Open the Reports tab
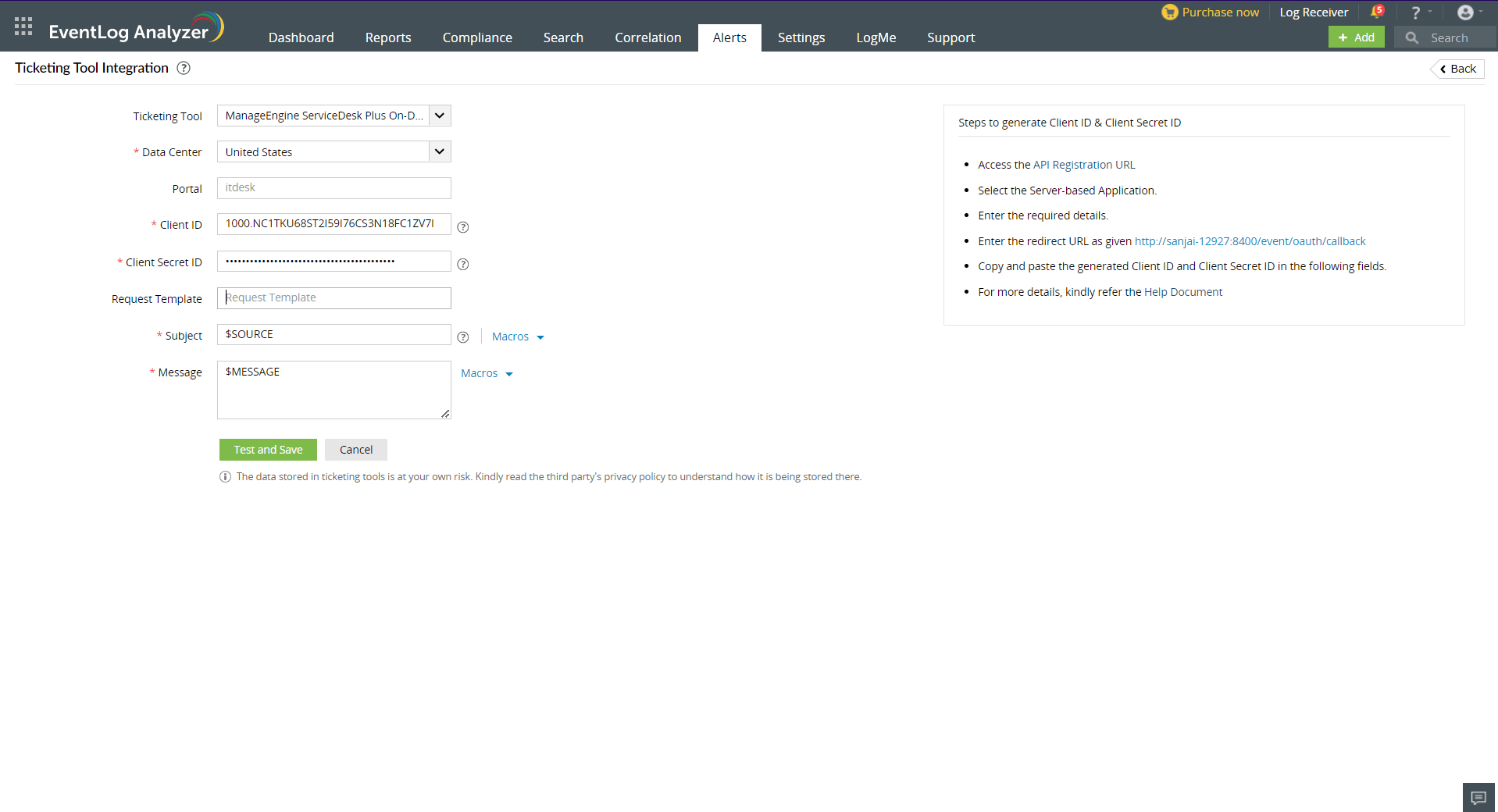 [388, 37]
